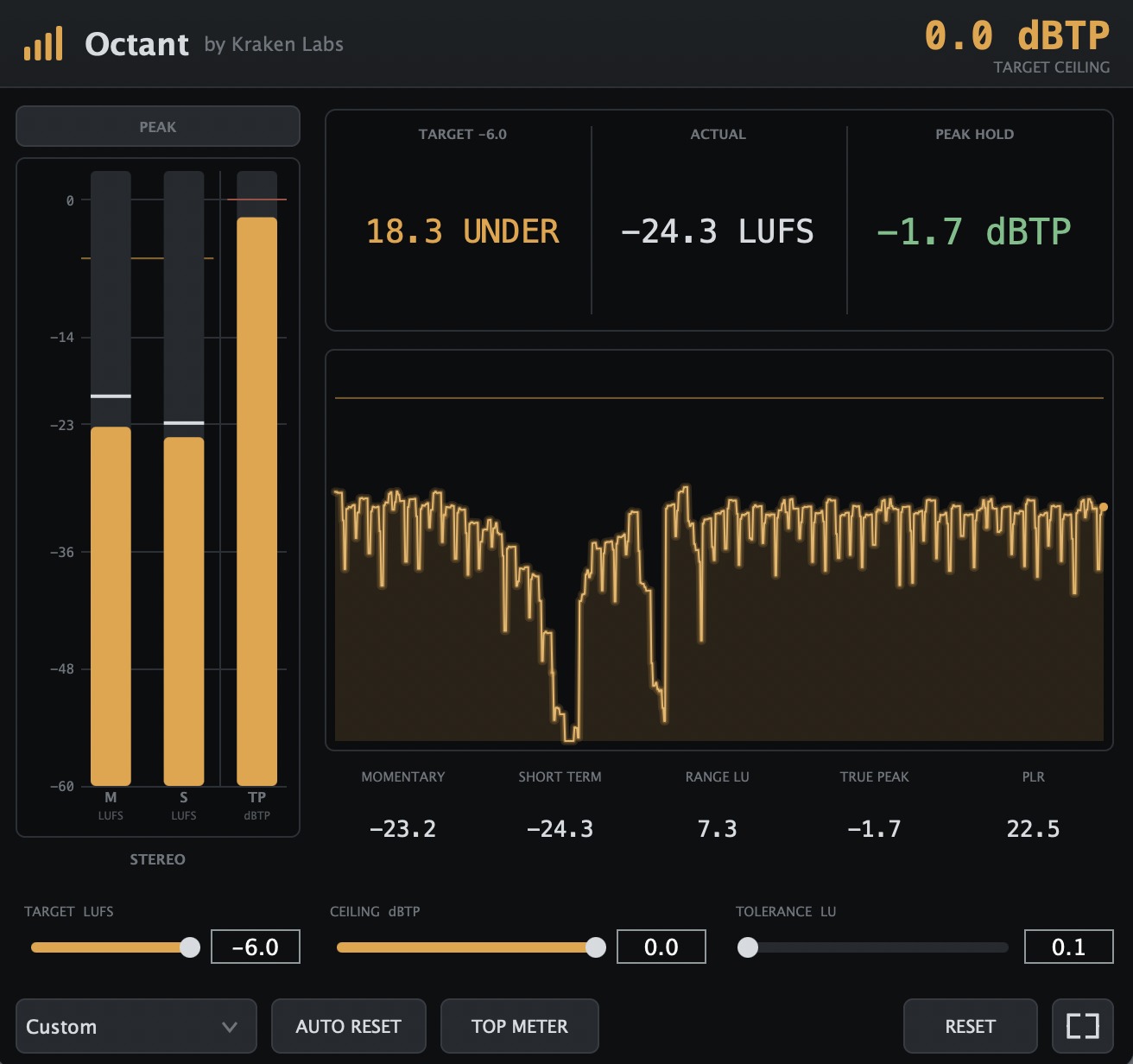Click the TARGET LUFS slider handle
This screenshot has width=1133, height=1064.
tap(190, 947)
